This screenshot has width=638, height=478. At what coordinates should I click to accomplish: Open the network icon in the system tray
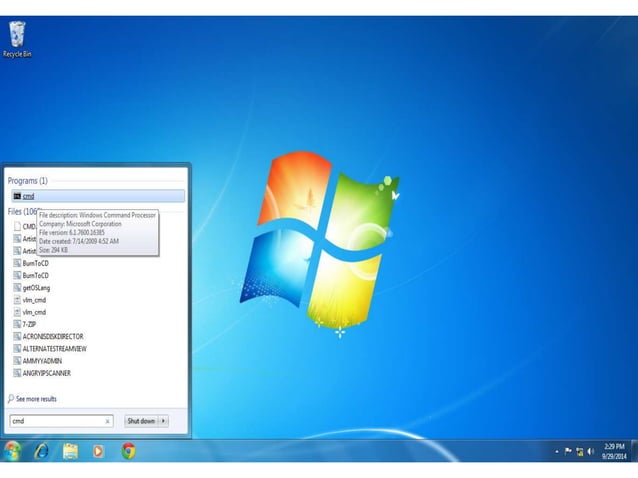[580, 452]
